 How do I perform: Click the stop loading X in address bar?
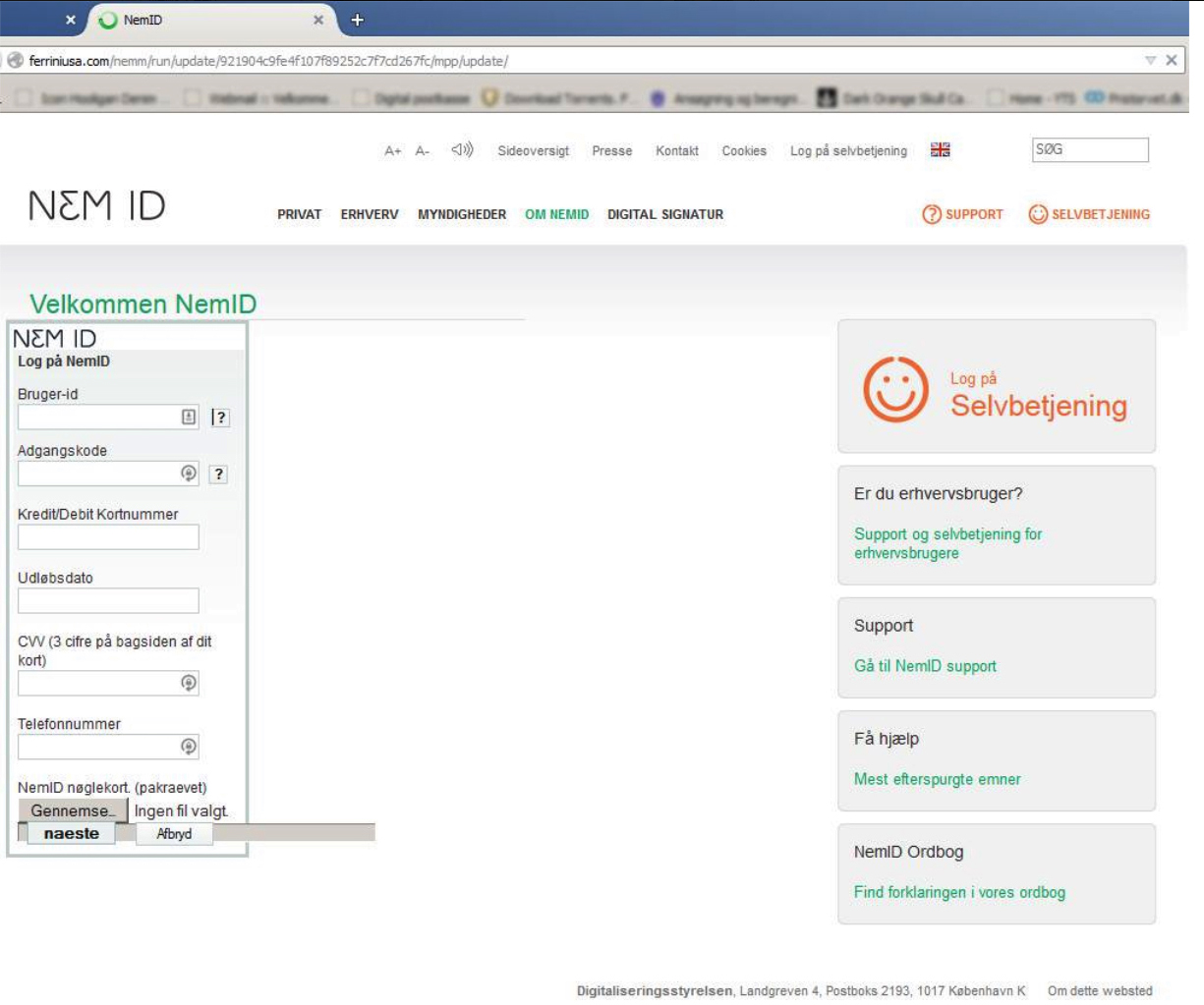click(x=1171, y=60)
